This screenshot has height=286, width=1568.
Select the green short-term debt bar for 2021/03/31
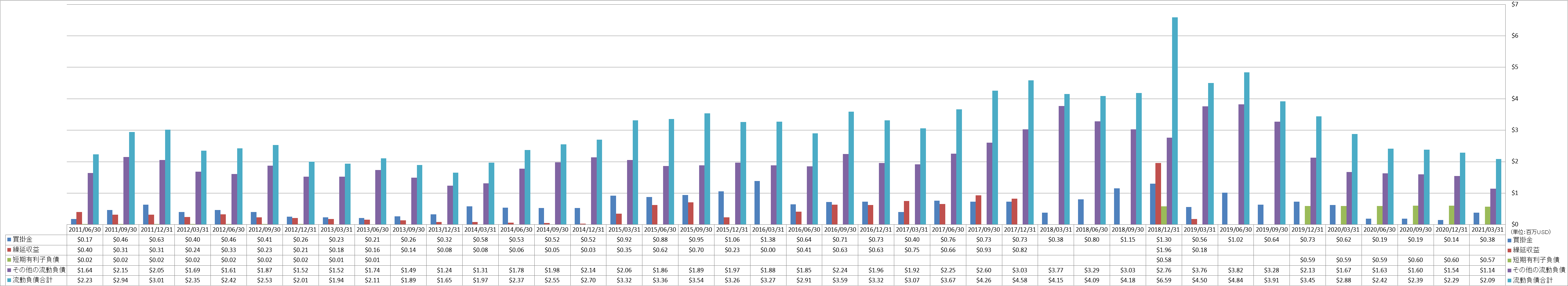click(x=1488, y=215)
